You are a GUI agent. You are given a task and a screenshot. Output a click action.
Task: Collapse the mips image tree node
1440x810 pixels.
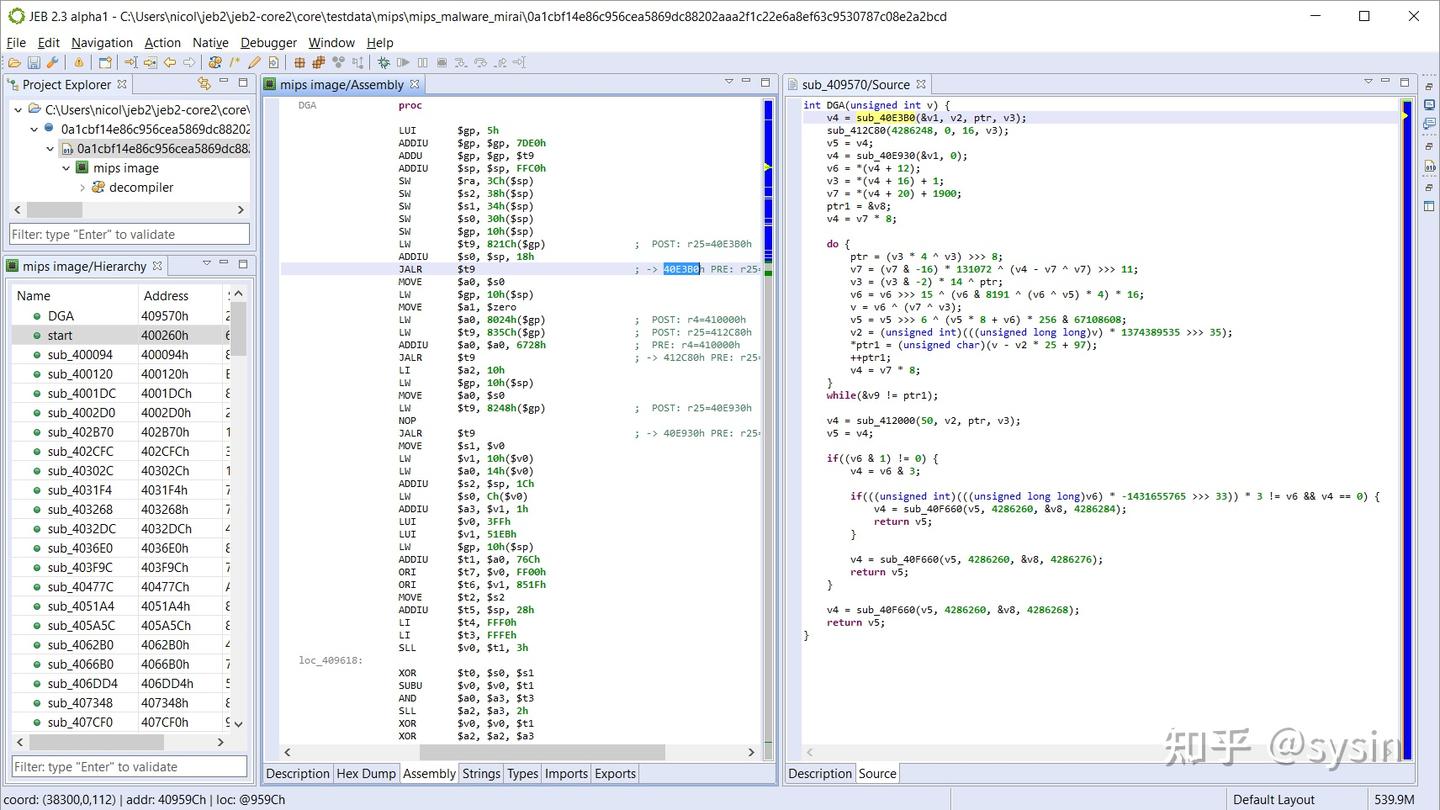[66, 168]
